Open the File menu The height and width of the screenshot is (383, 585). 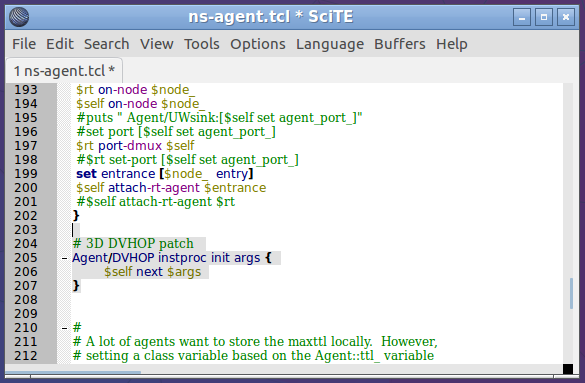[24, 44]
